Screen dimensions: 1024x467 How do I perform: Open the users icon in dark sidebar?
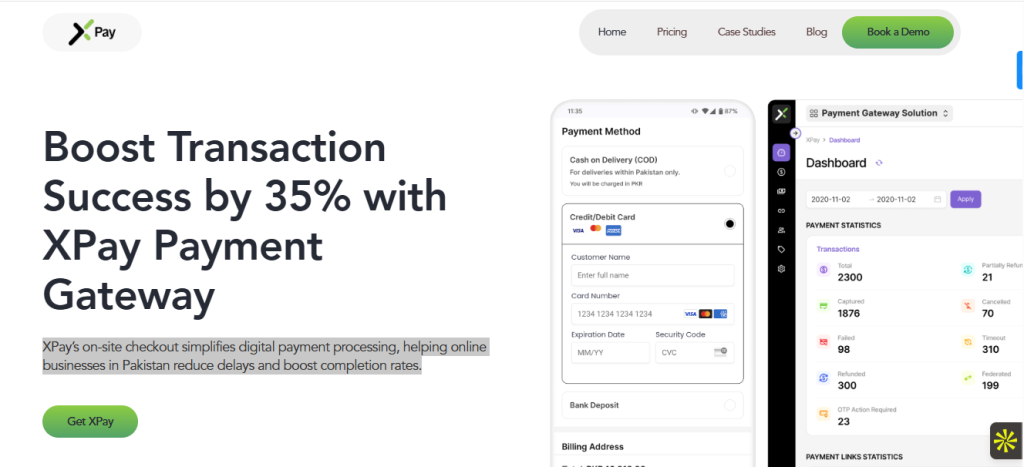coord(781,230)
